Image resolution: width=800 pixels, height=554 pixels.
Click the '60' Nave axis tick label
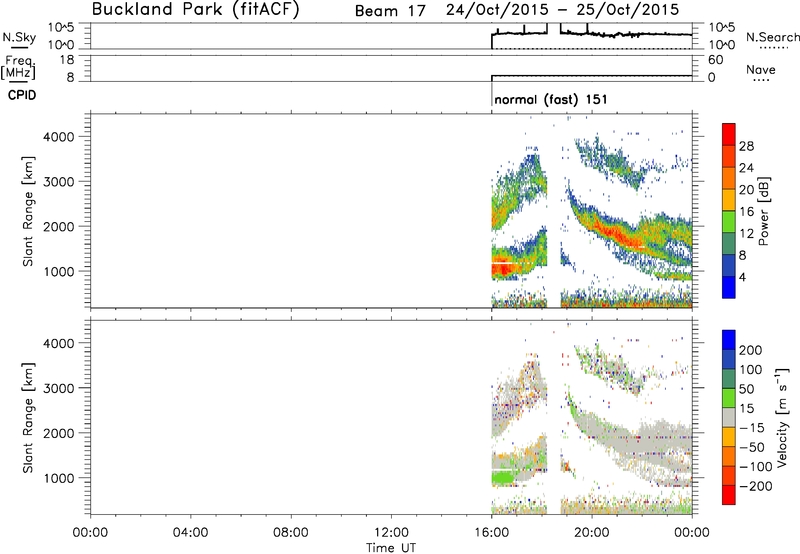click(716, 60)
